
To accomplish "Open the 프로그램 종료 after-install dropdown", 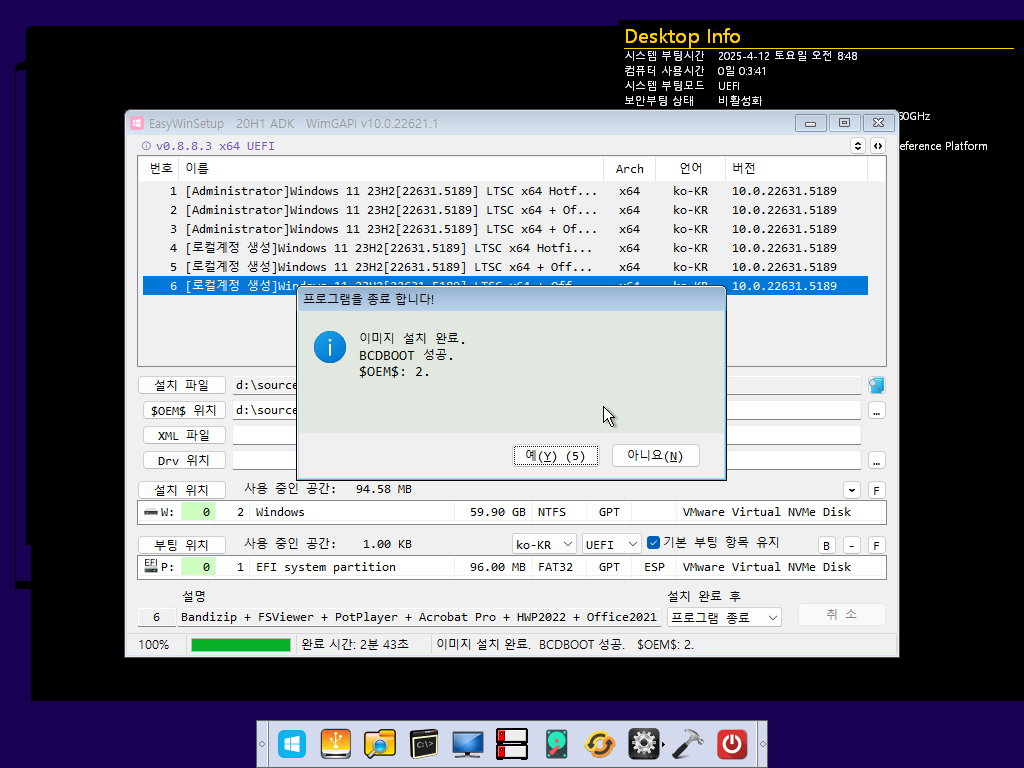I will [724, 617].
